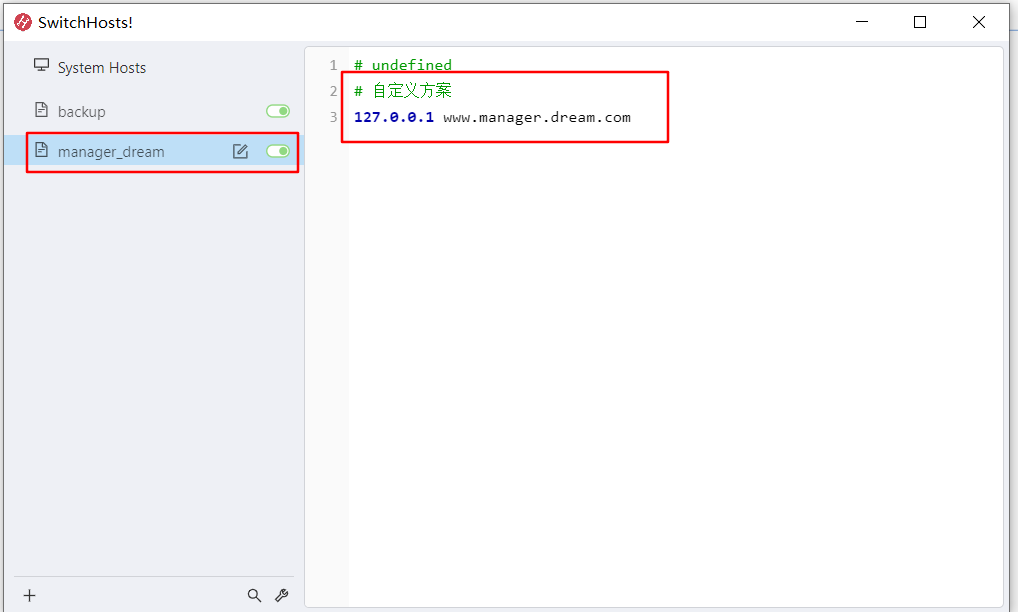
Task: Click the backup file icon
Action: click(x=42, y=110)
